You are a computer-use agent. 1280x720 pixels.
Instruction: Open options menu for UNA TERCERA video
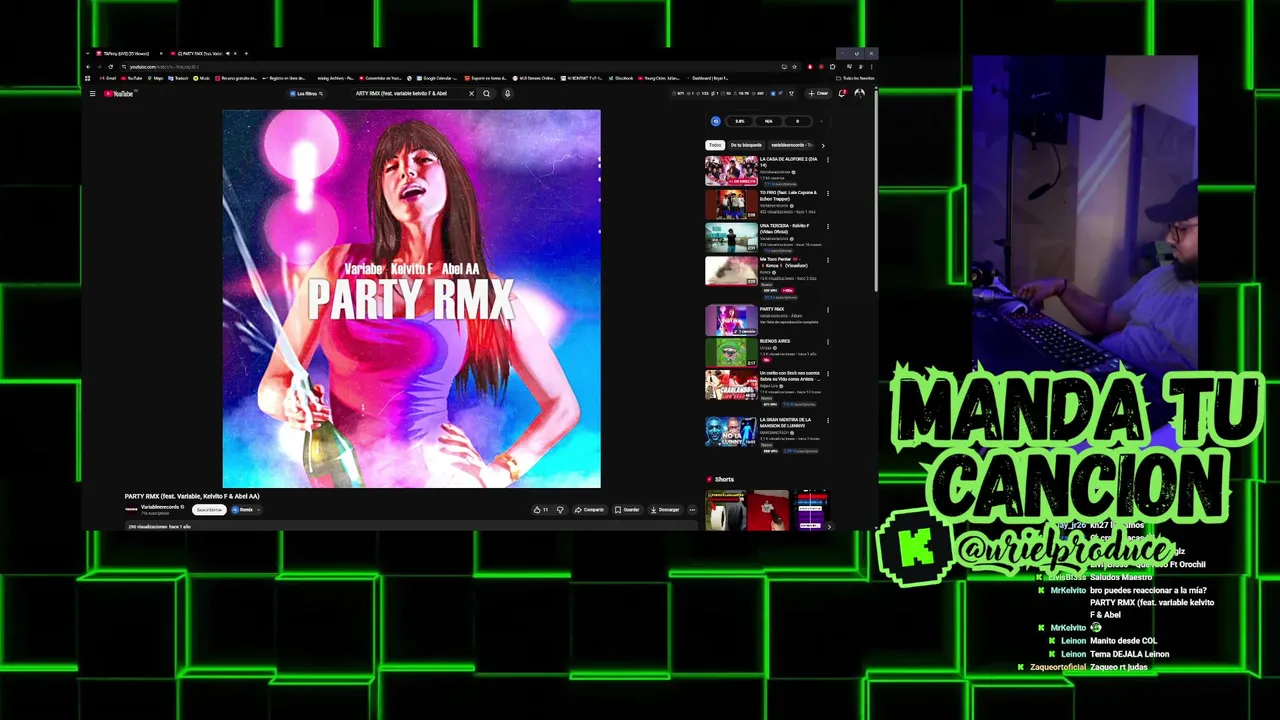pyautogui.click(x=827, y=227)
